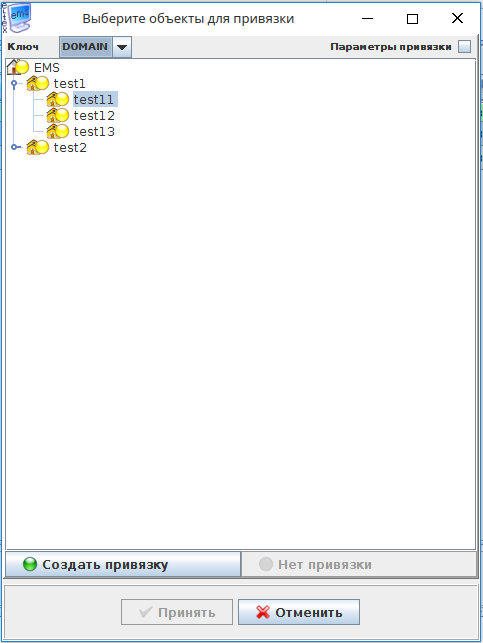This screenshot has width=483, height=643.
Task: Enable the Параметры привязки checkbox
Action: (464, 46)
